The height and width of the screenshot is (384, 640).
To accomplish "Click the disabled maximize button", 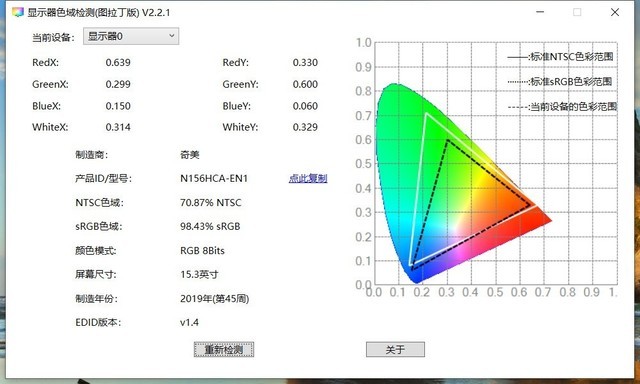I will (577, 12).
